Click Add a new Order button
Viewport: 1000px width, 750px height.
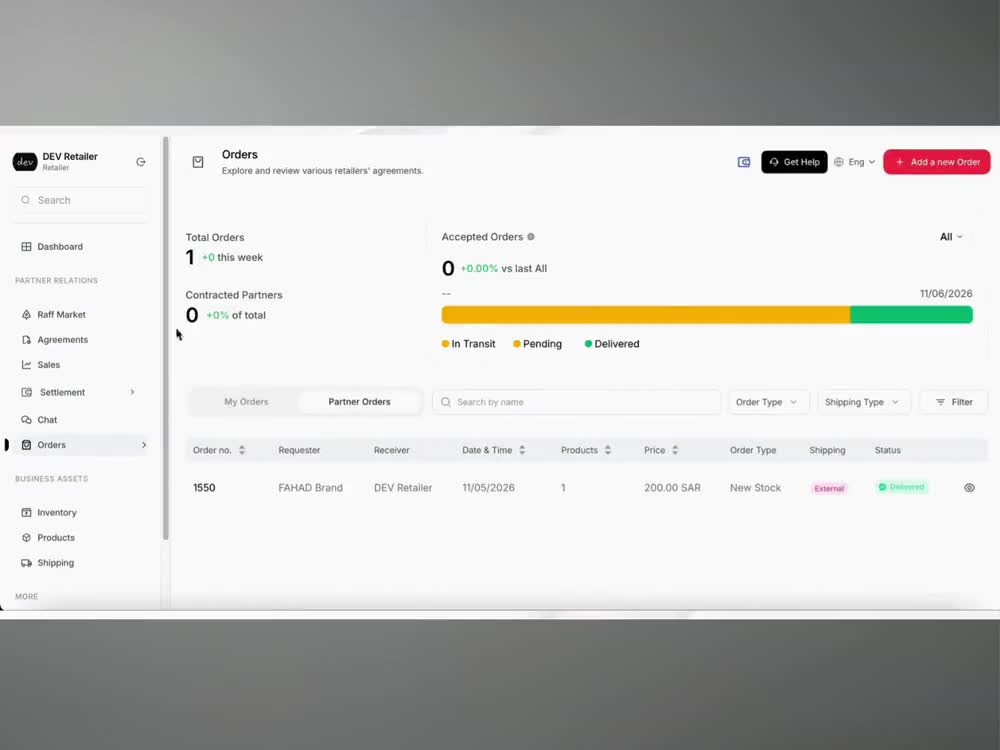936,162
